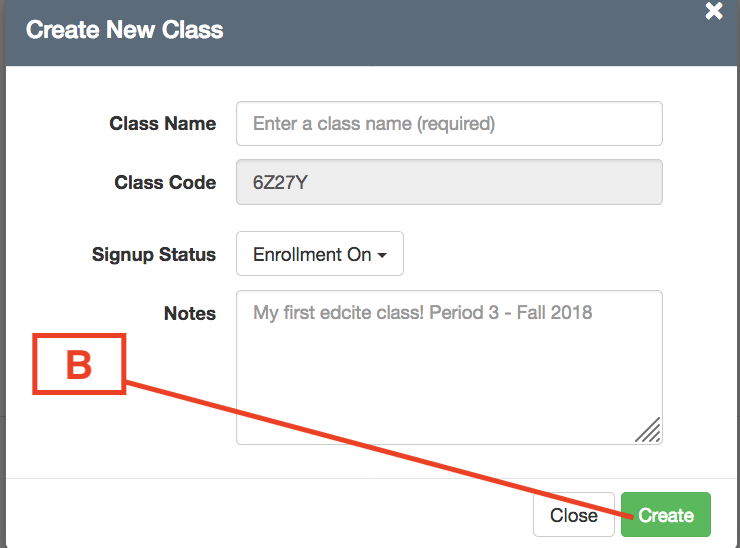Image resolution: width=740 pixels, height=548 pixels.
Task: Click the Class Code field showing 6Z27Y
Action: pos(449,183)
